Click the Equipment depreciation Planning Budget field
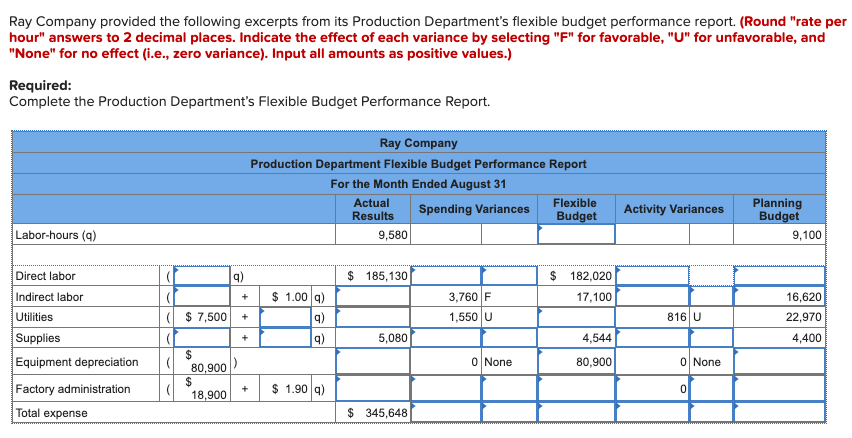852x438 pixels. pyautogui.click(x=779, y=361)
